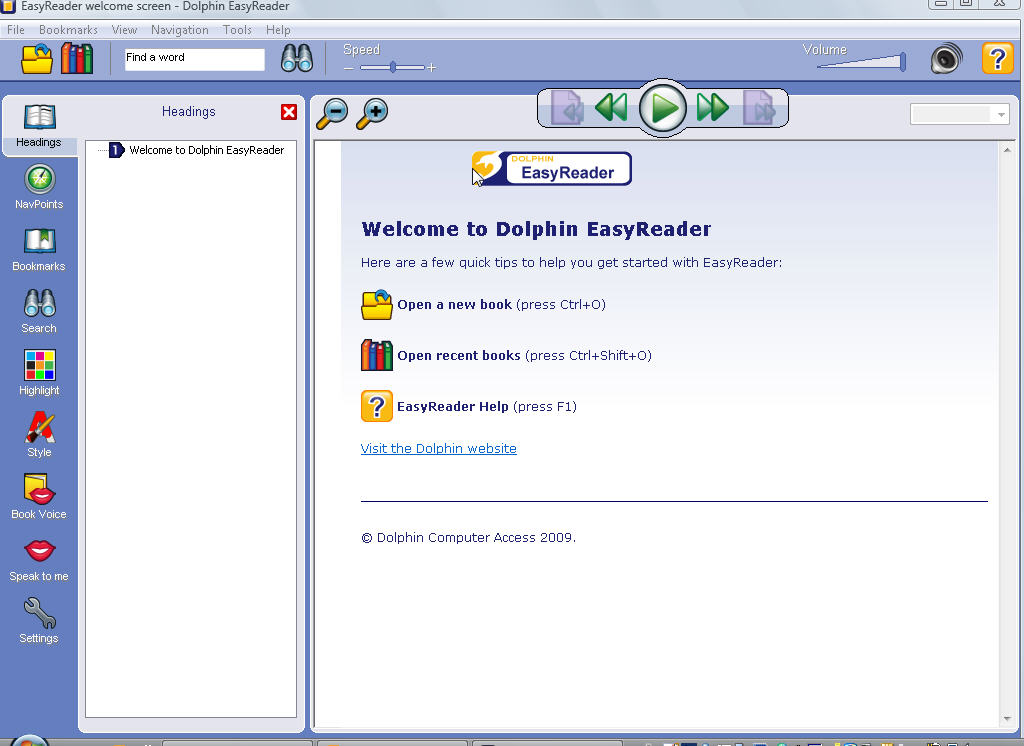Open the Style sidebar panel
The width and height of the screenshot is (1024, 746).
pos(39,434)
